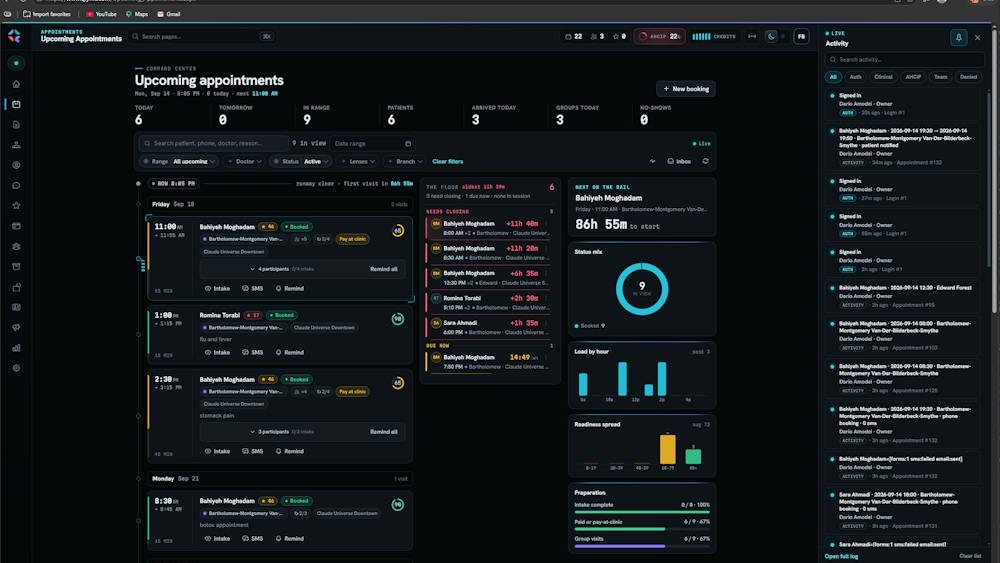1000x563 pixels.
Task: Click the Group visits progress bar
Action: click(x=642, y=546)
